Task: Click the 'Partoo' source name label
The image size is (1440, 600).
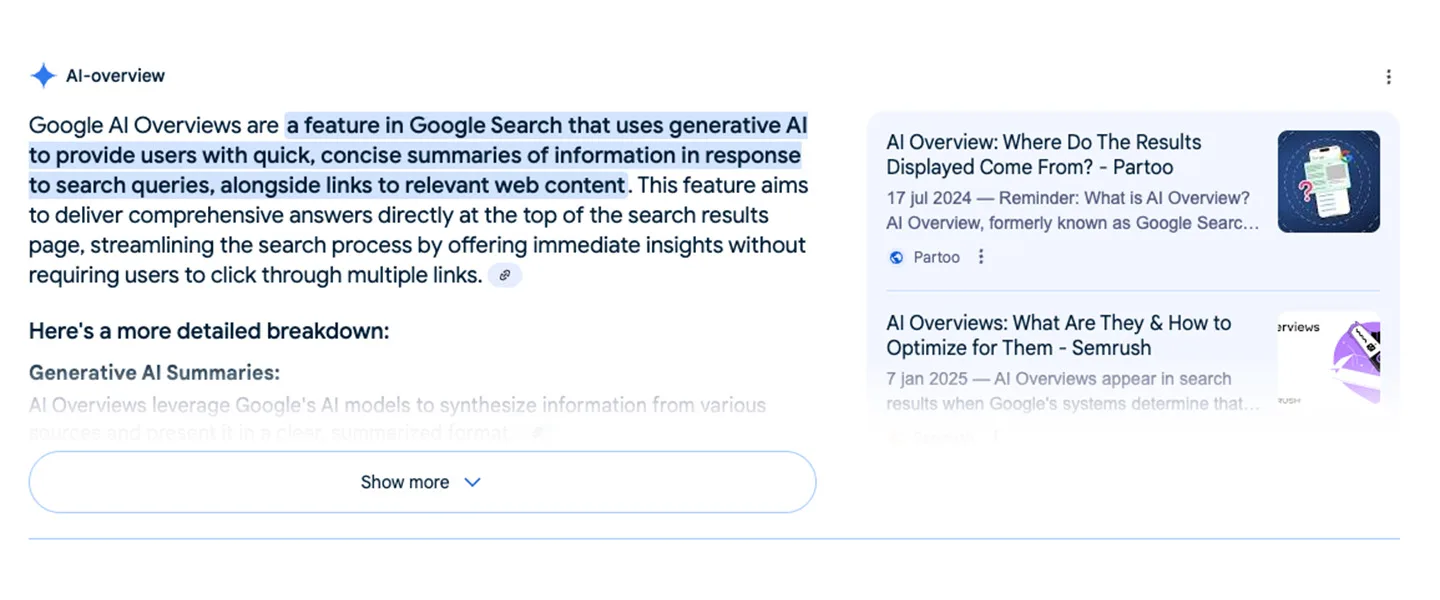Action: 936,257
